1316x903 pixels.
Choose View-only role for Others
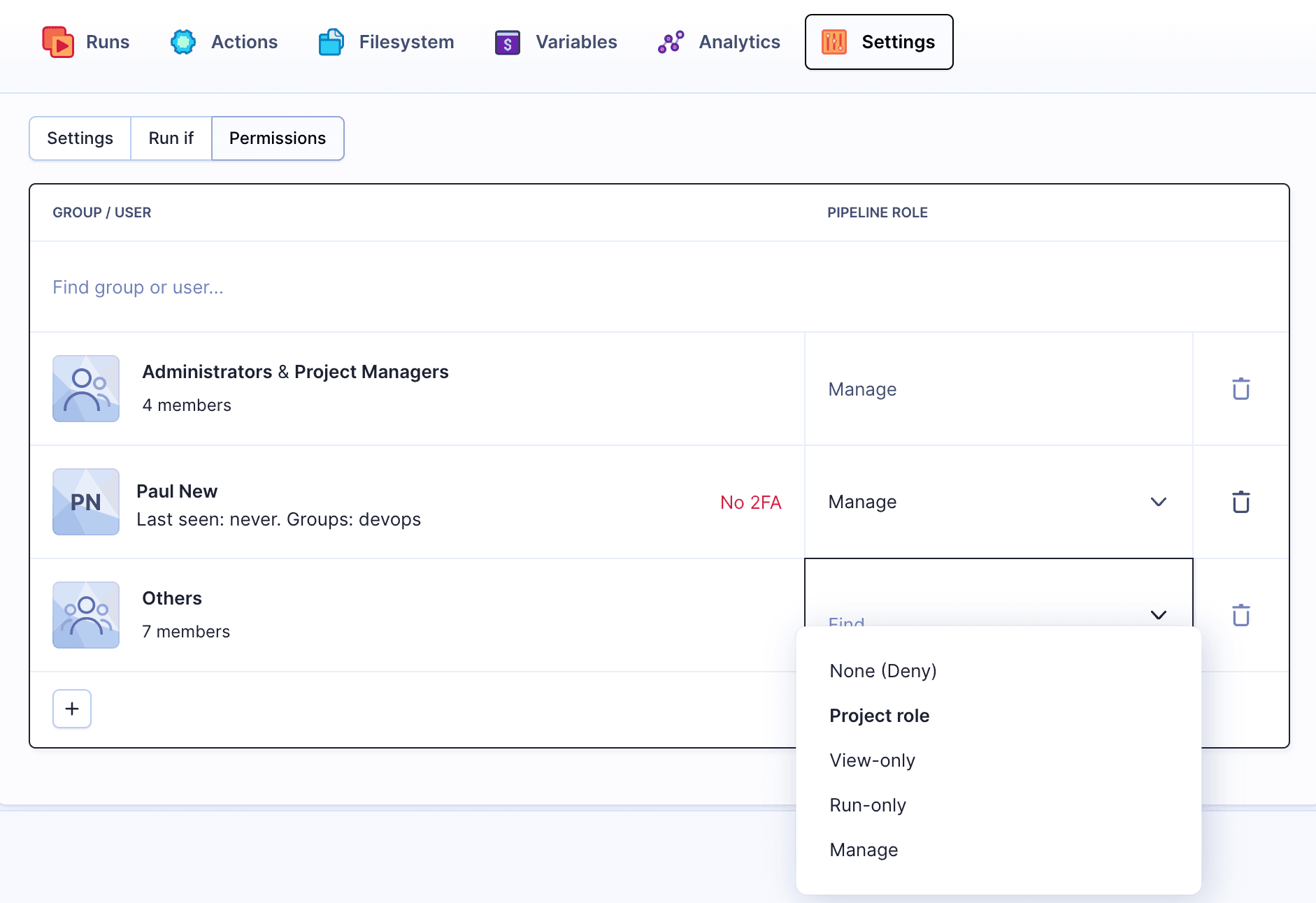(872, 760)
